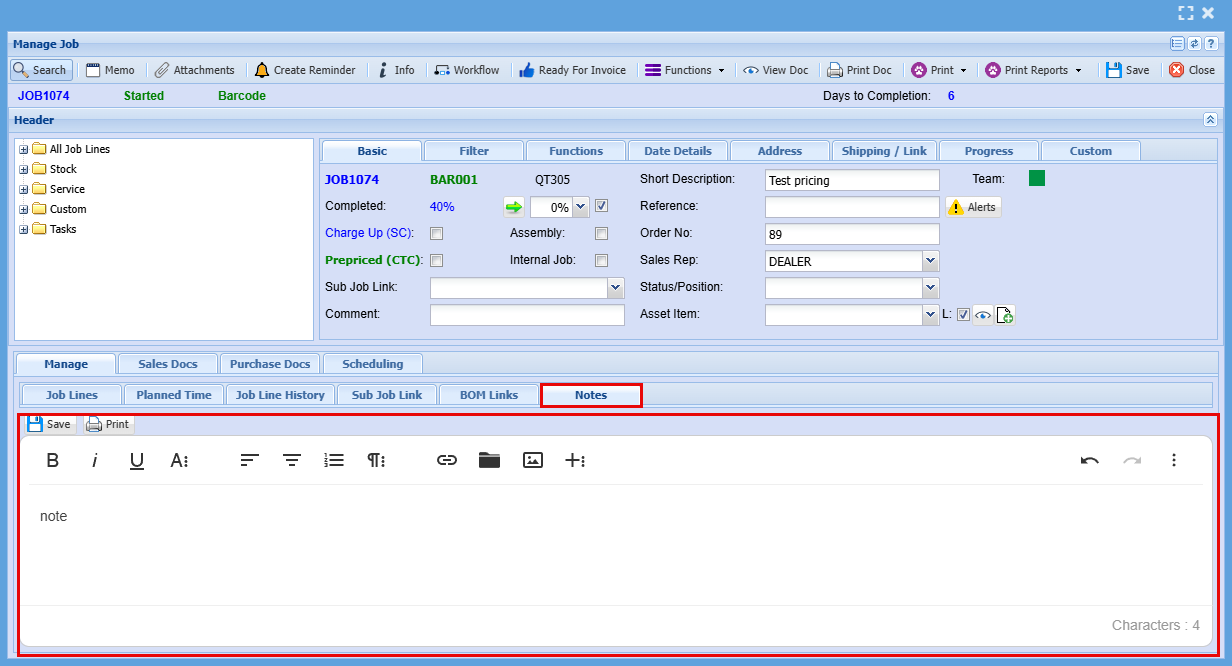This screenshot has height=666, width=1232.
Task: Click the green arrow next to Completed
Action: point(513,207)
